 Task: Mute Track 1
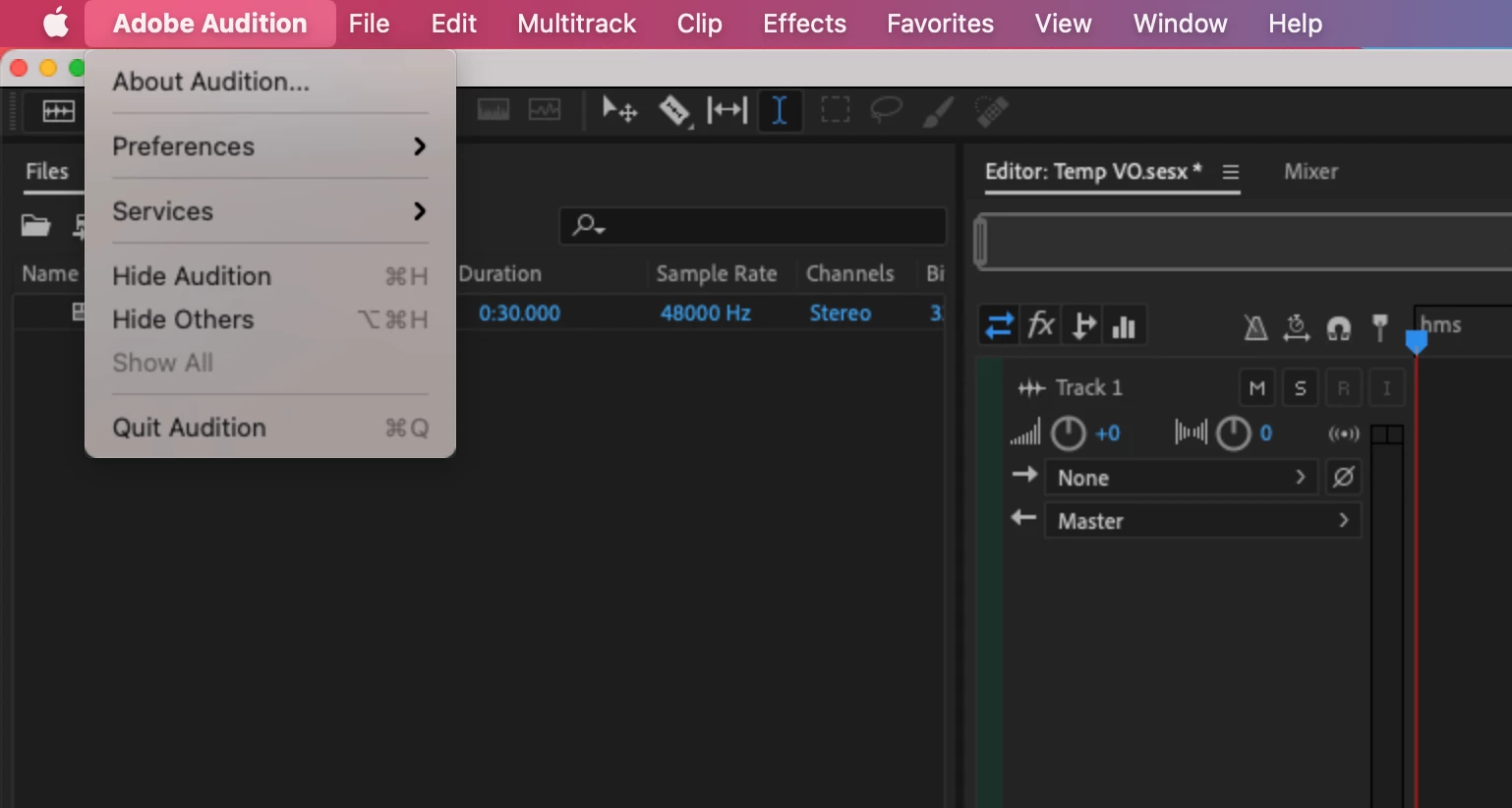click(1257, 388)
